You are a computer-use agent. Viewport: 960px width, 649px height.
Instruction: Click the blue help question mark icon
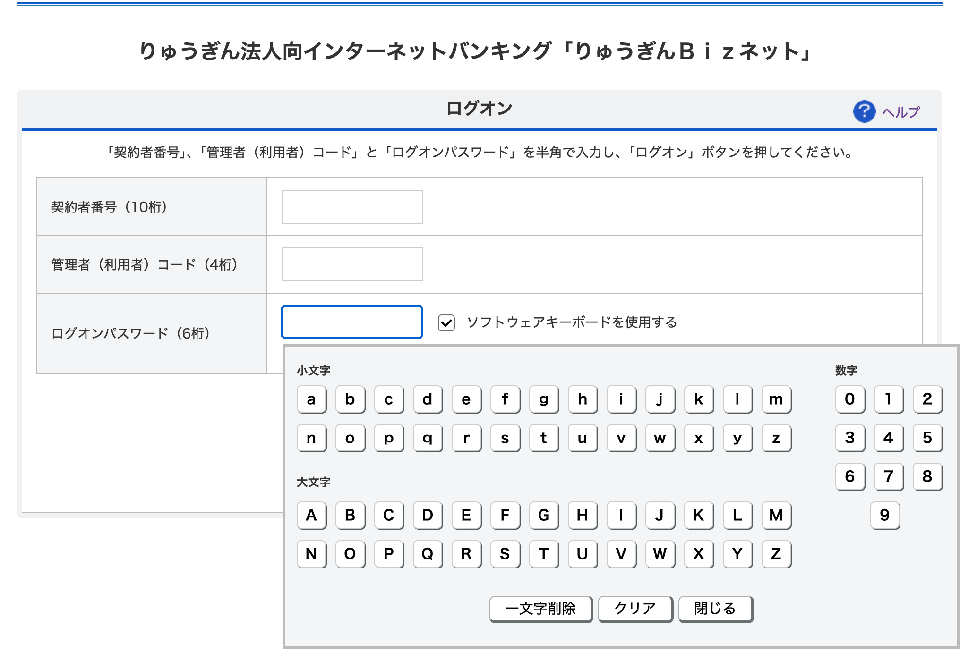(x=864, y=111)
